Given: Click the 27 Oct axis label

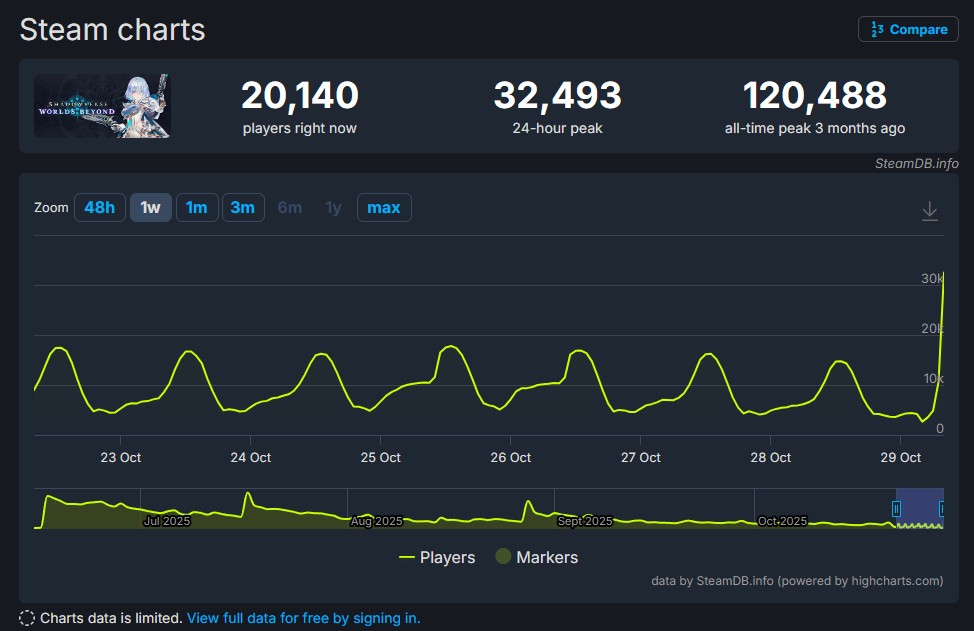Looking at the screenshot, I should (640, 457).
